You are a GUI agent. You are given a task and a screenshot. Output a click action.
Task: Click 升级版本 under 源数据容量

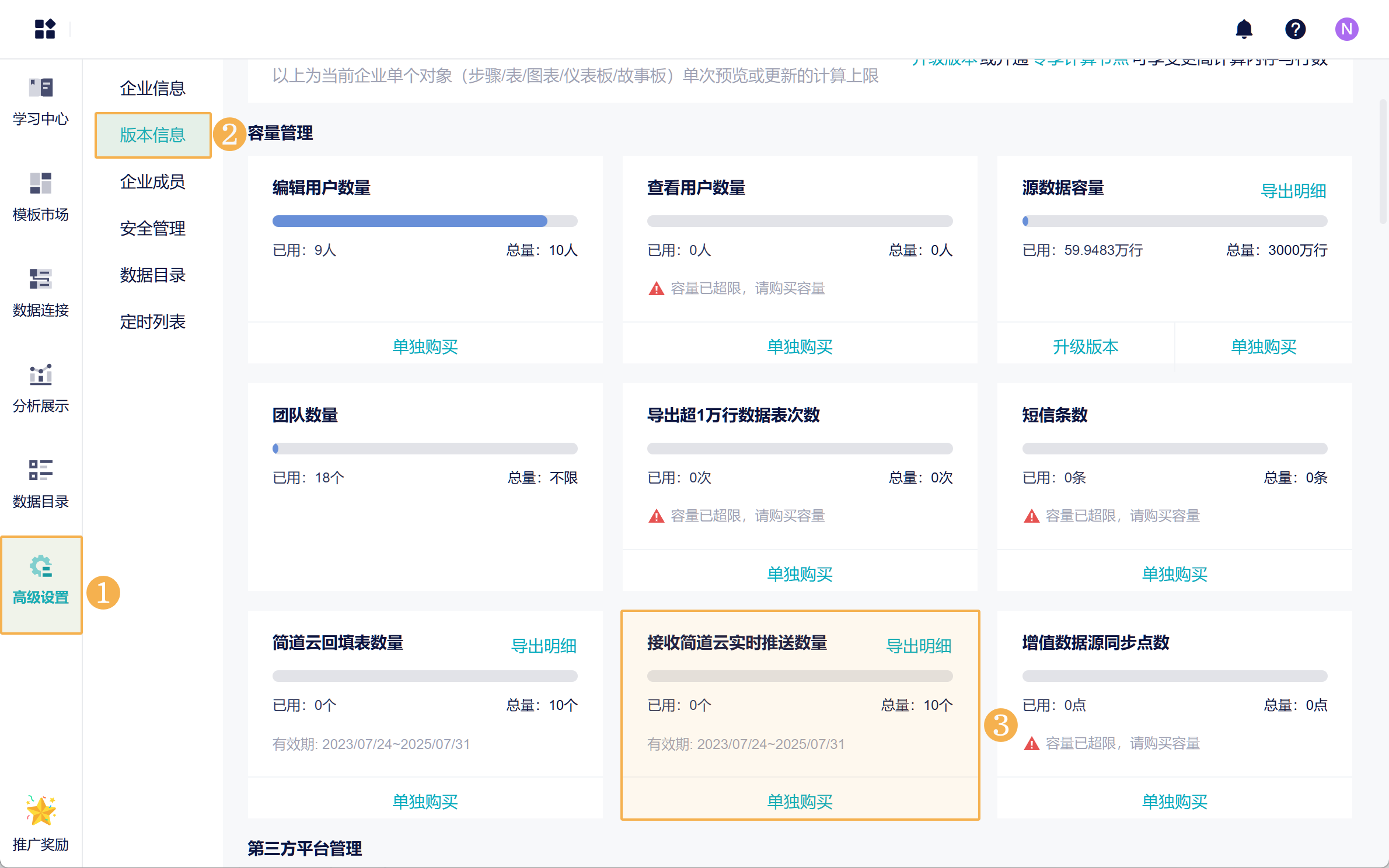click(1085, 346)
